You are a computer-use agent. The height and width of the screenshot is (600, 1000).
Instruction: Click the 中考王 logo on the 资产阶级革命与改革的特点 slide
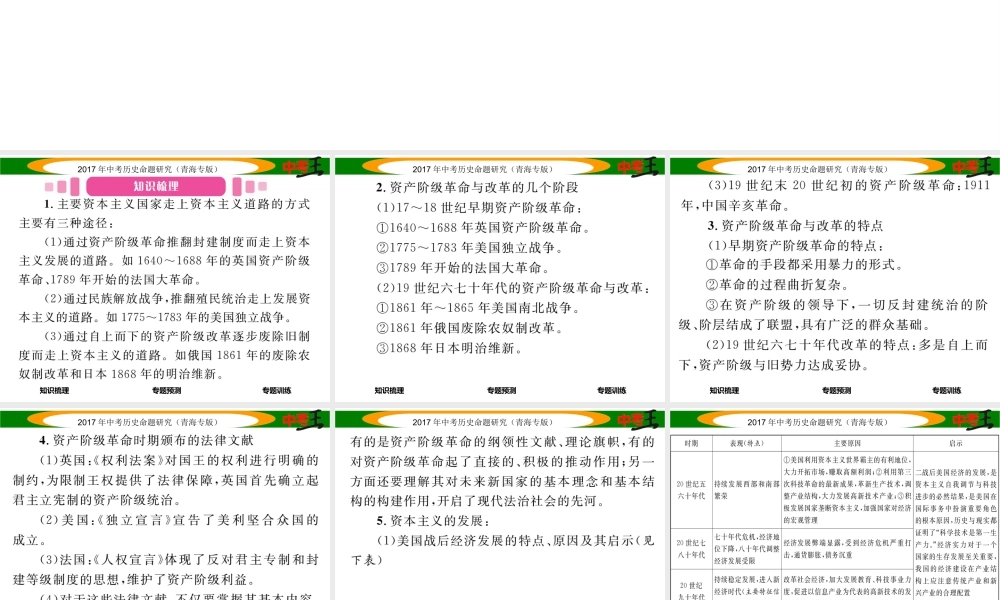[x=973, y=167]
